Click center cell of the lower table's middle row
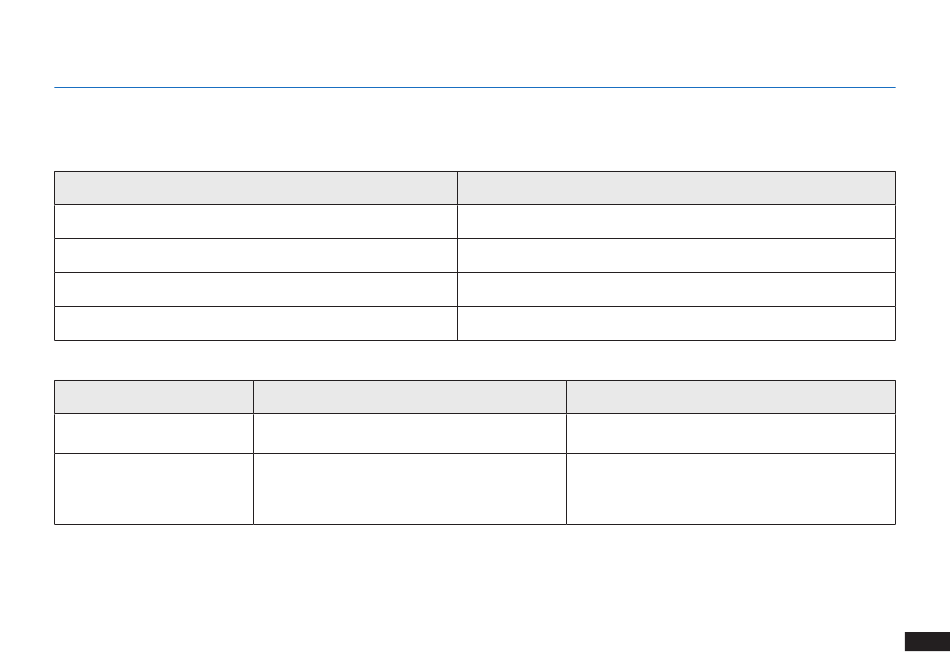The image size is (950, 670). [x=410, y=433]
